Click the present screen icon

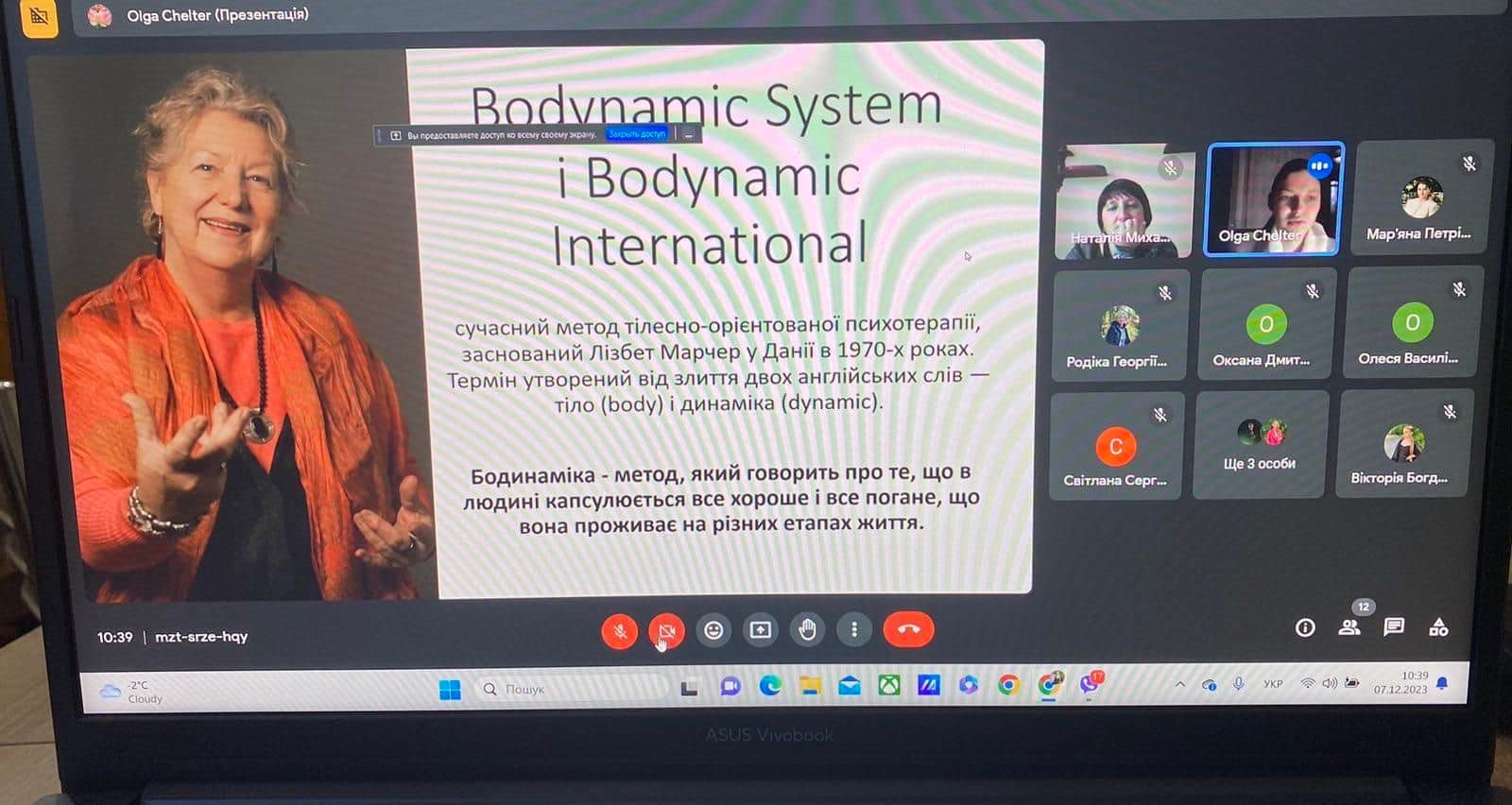point(761,629)
